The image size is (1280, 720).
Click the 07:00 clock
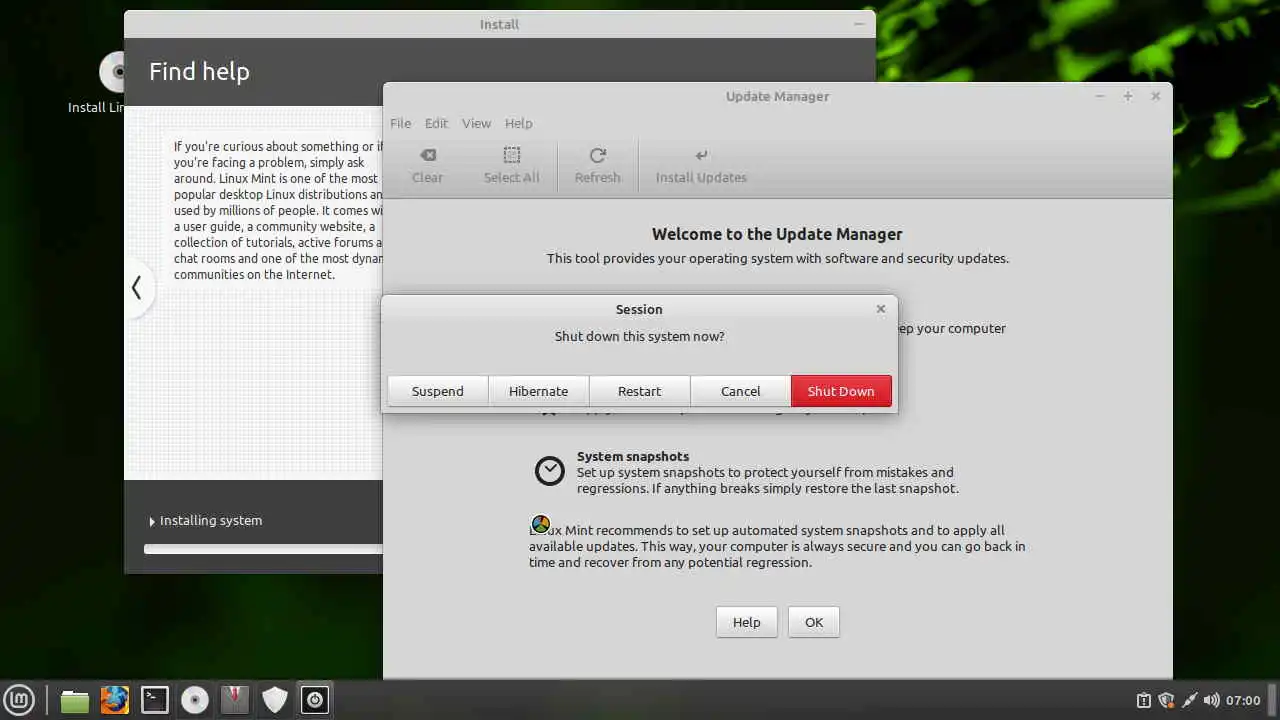coord(1243,700)
